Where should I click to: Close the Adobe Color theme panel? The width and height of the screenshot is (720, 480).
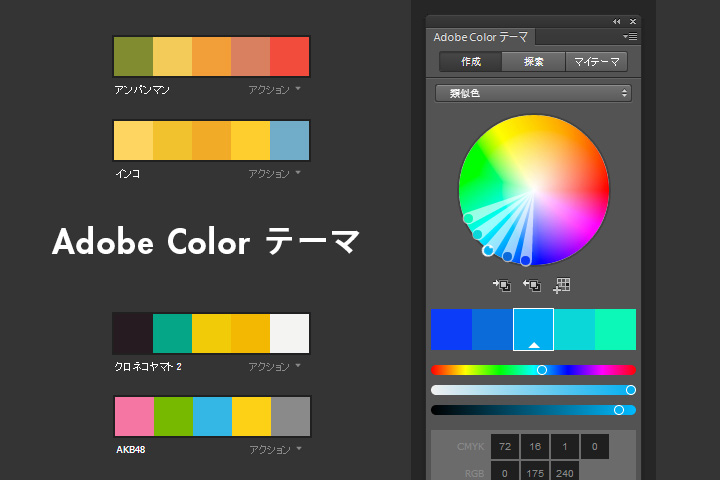633,22
